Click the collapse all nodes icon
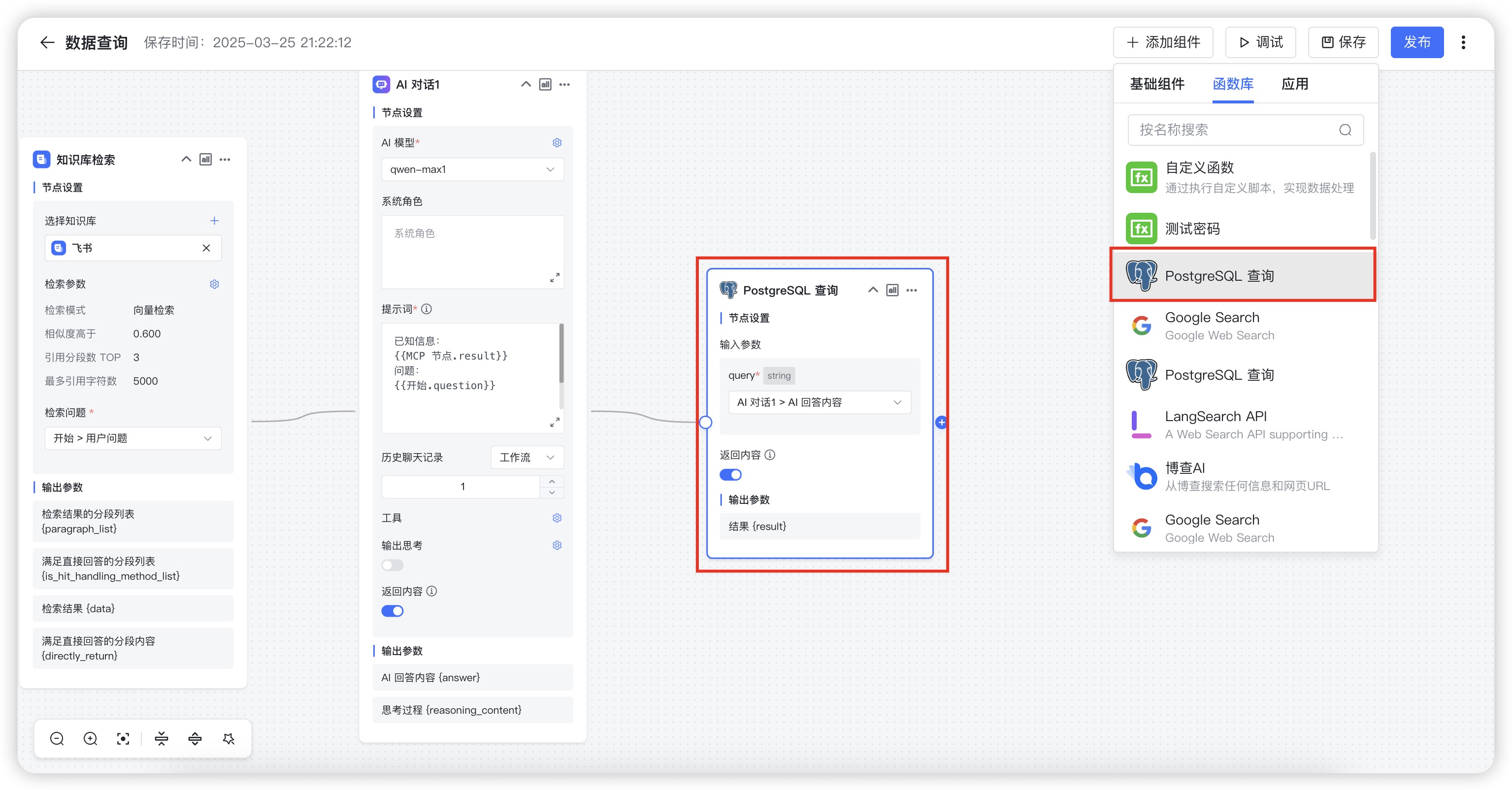 (x=162, y=739)
